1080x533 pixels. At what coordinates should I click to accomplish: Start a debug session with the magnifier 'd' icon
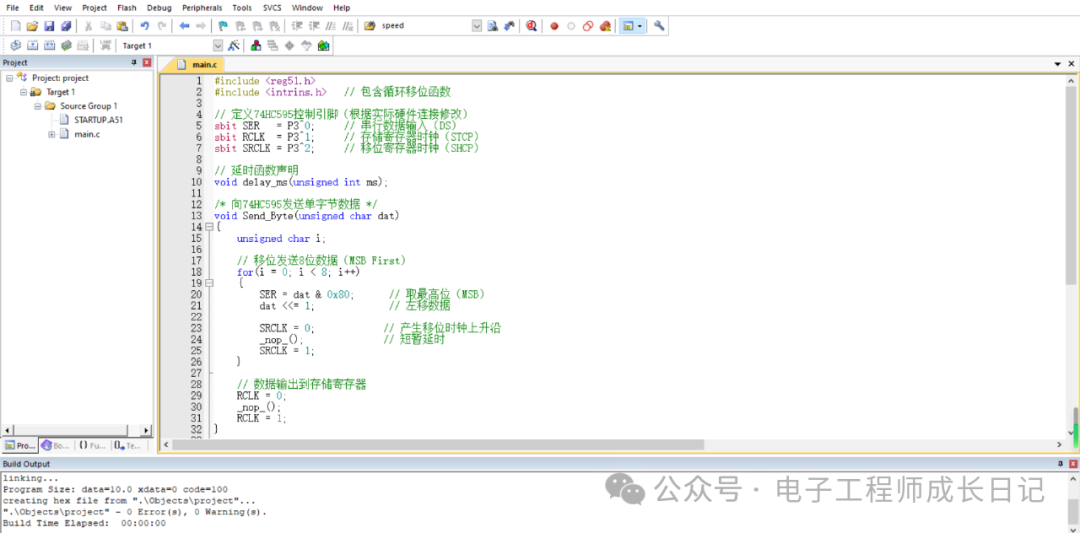pyautogui.click(x=531, y=25)
